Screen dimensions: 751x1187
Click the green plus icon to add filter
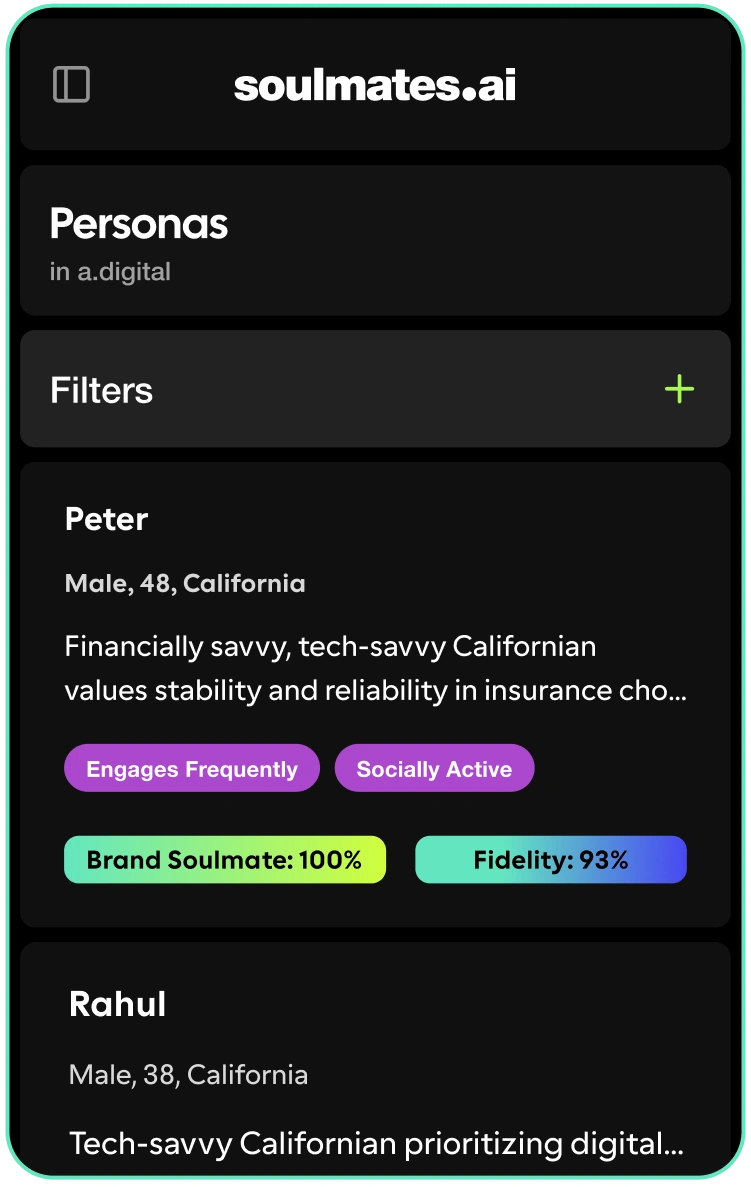(x=678, y=389)
